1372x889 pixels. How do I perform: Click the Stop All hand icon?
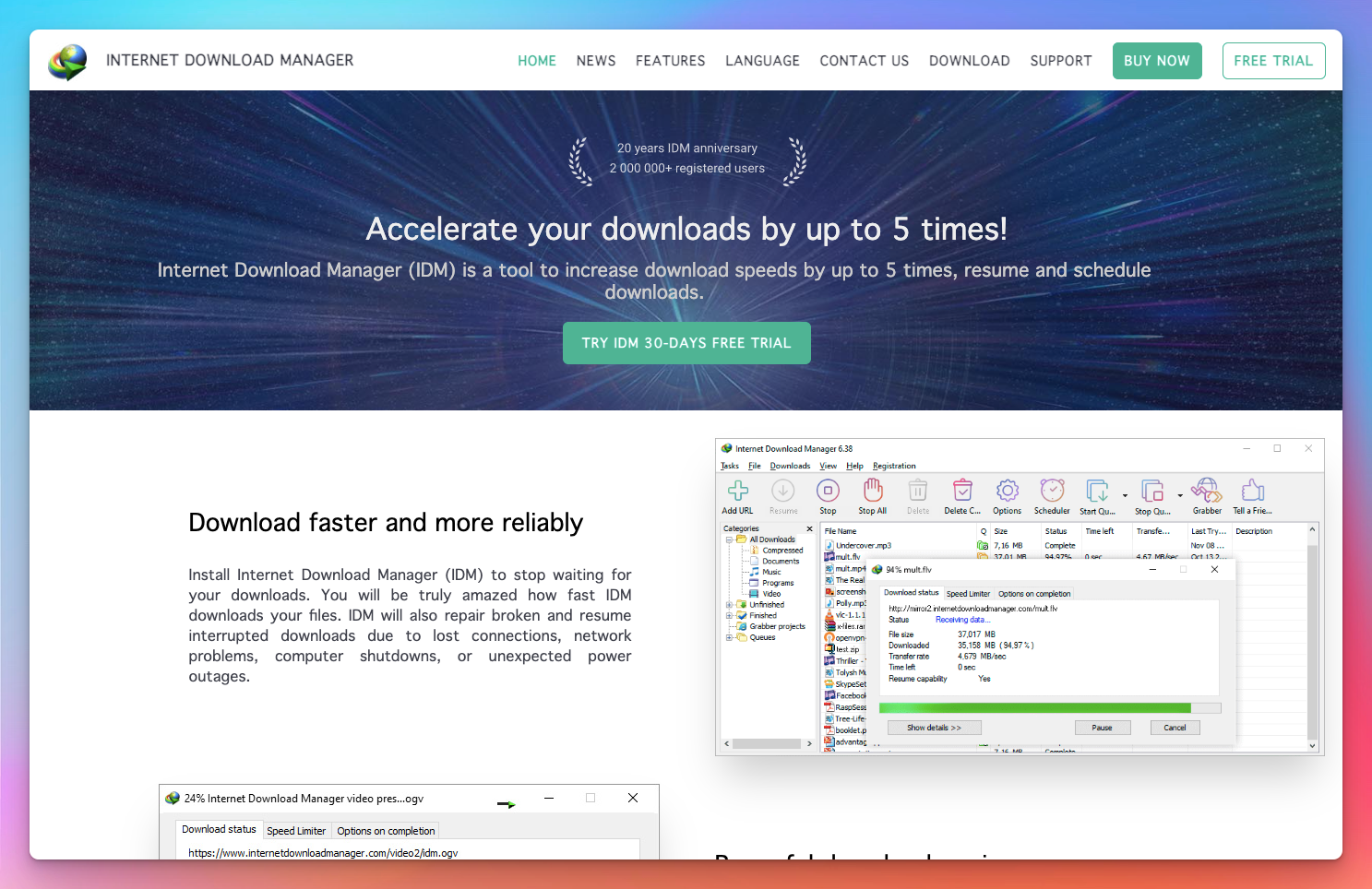873,491
